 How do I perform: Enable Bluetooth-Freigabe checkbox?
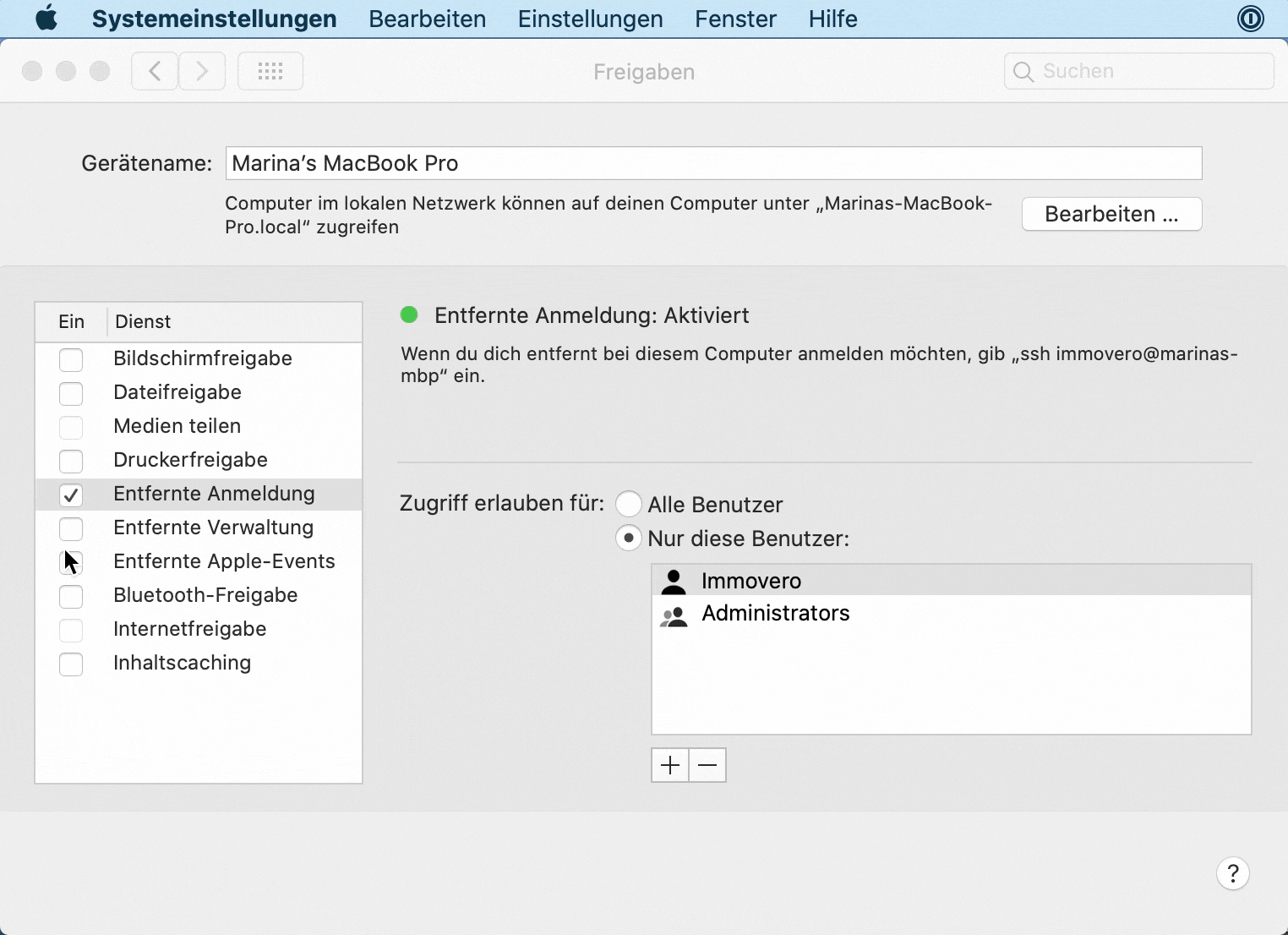pyautogui.click(x=71, y=596)
